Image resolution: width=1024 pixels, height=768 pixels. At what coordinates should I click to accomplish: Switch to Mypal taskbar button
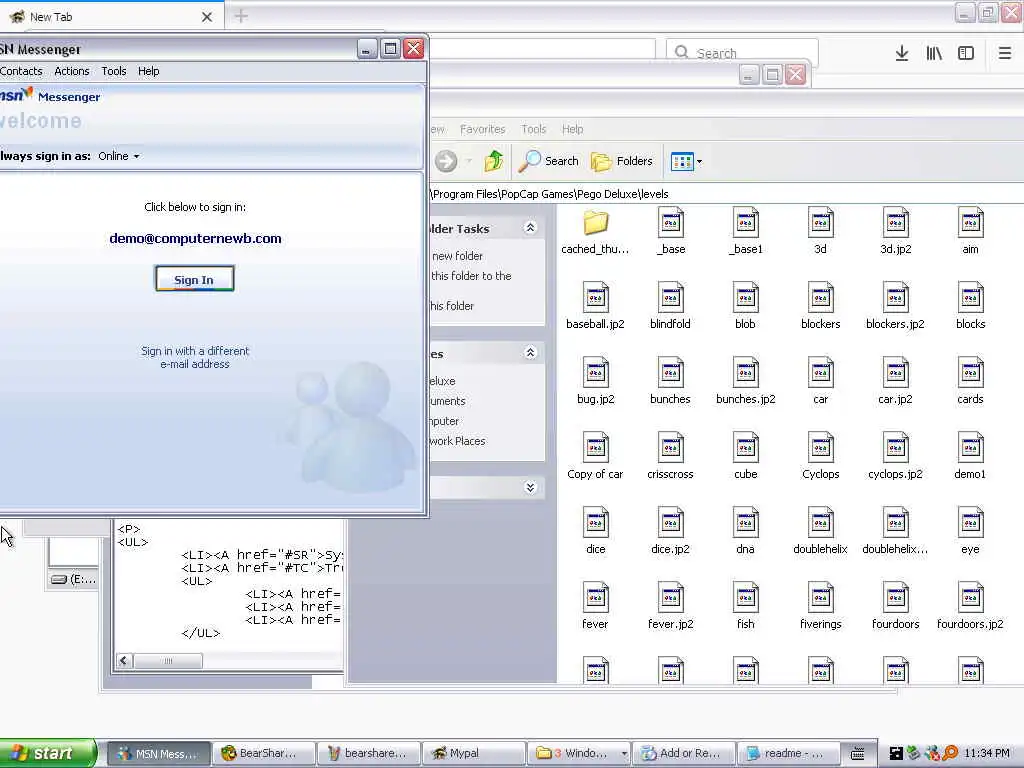(x=473, y=753)
